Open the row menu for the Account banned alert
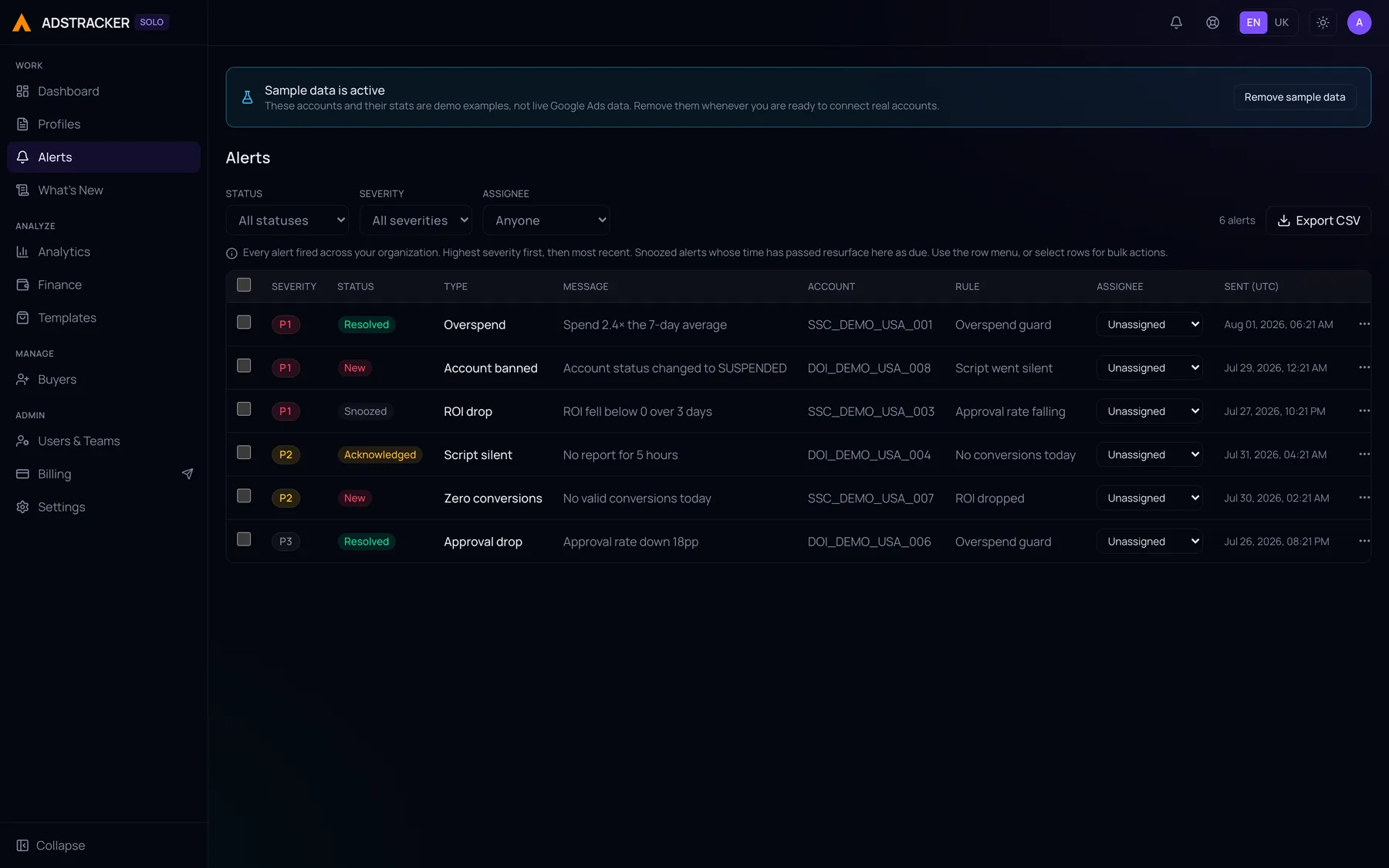The height and width of the screenshot is (868, 1389). [x=1364, y=367]
